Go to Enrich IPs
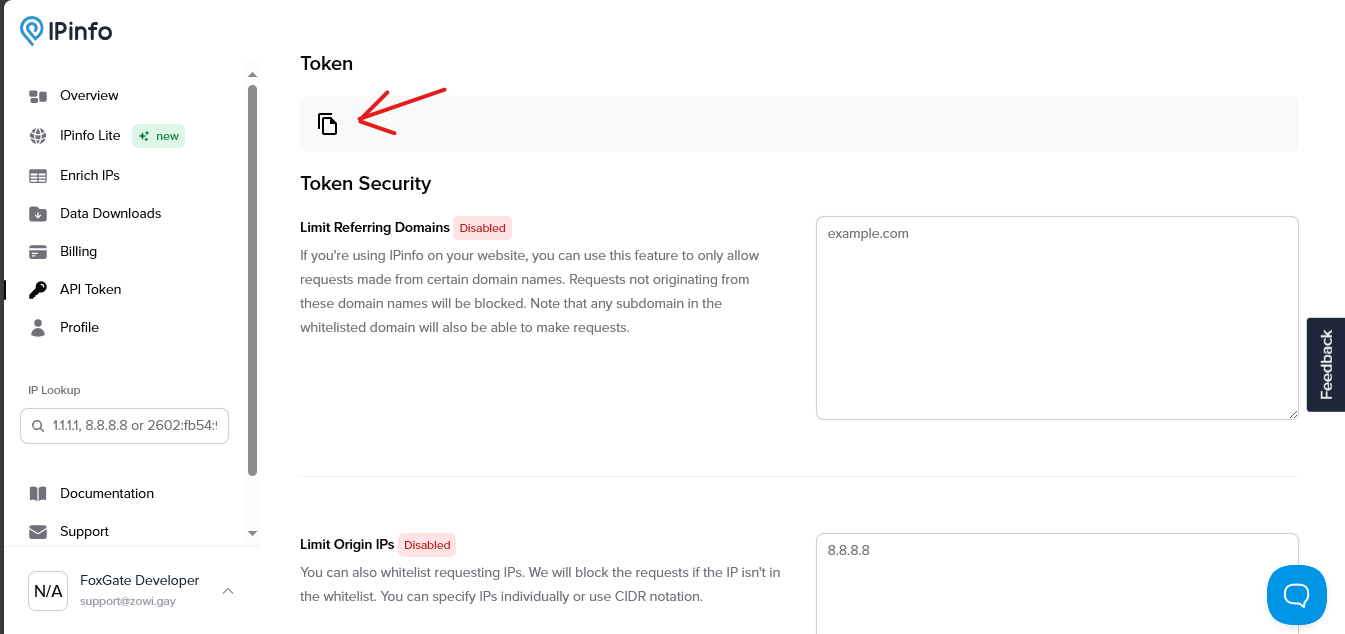The width and height of the screenshot is (1345, 634). (90, 176)
